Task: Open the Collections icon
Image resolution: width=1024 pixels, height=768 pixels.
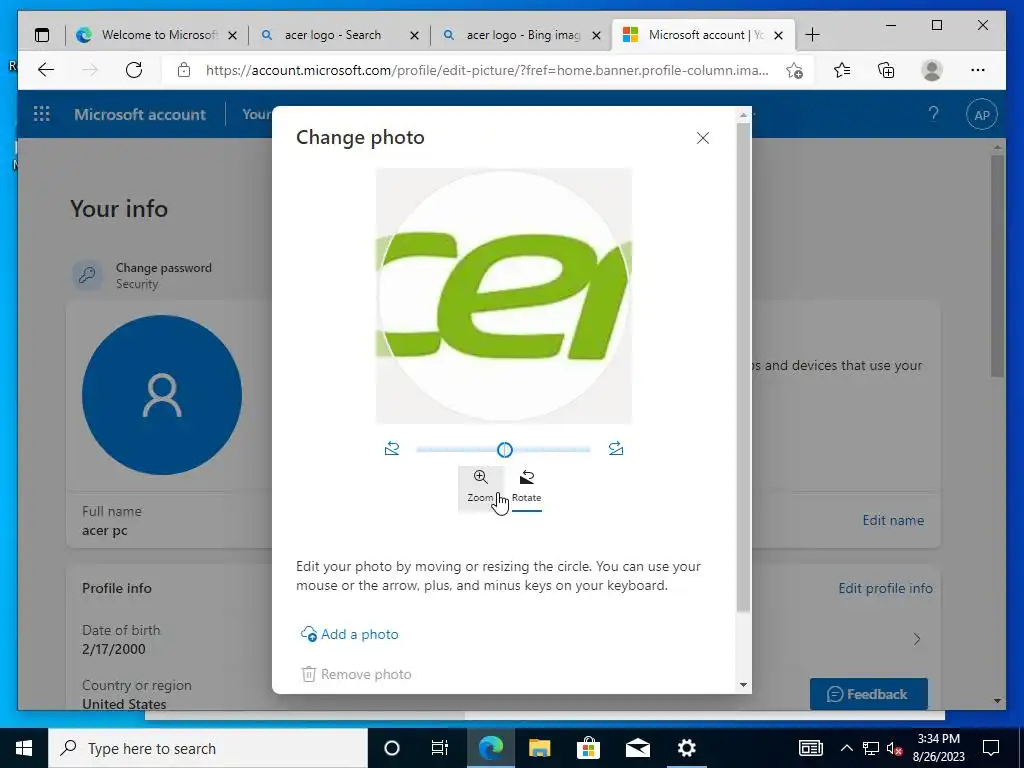Action: tap(886, 70)
